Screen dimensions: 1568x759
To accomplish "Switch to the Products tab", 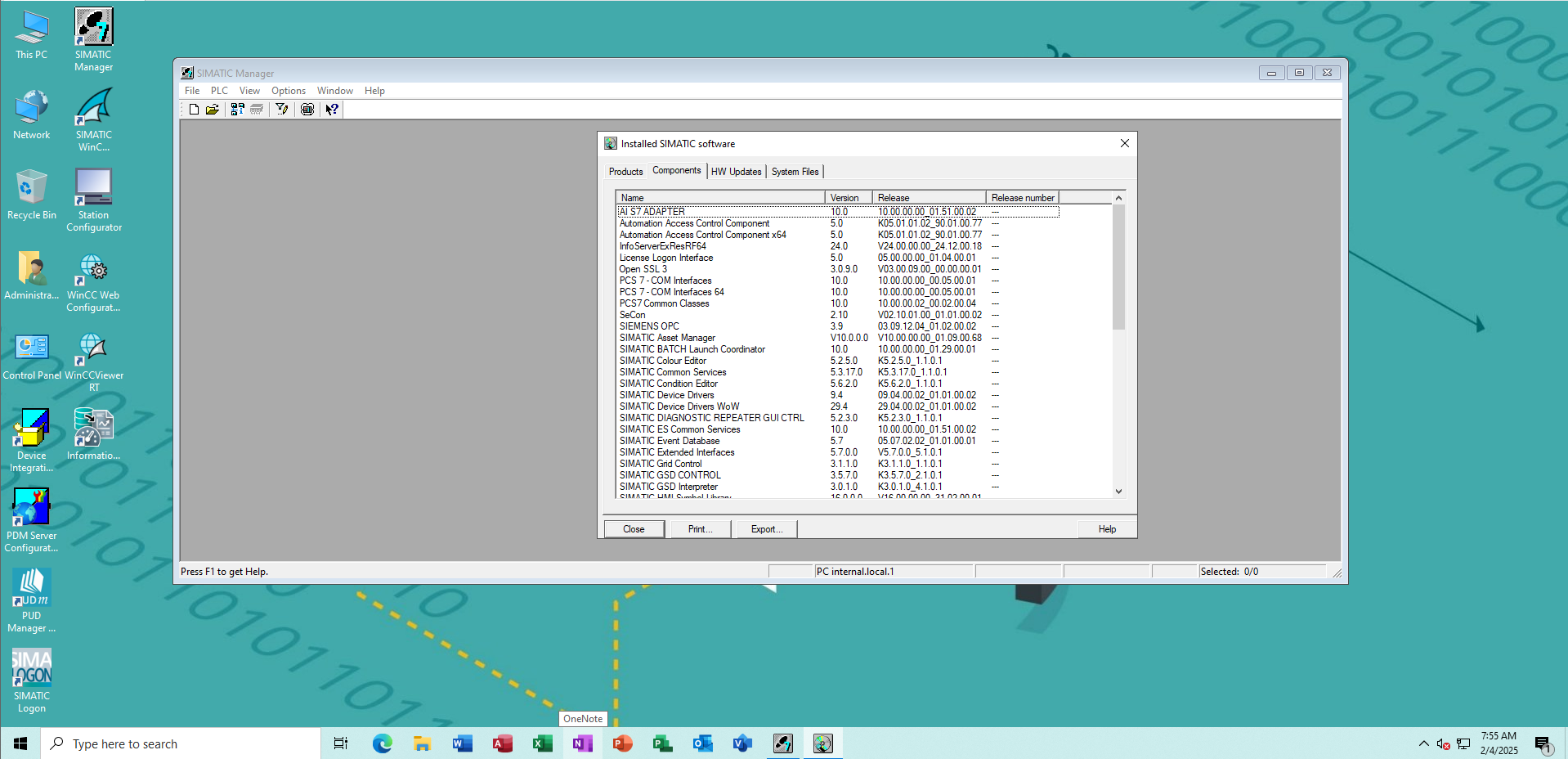I will pos(625,172).
